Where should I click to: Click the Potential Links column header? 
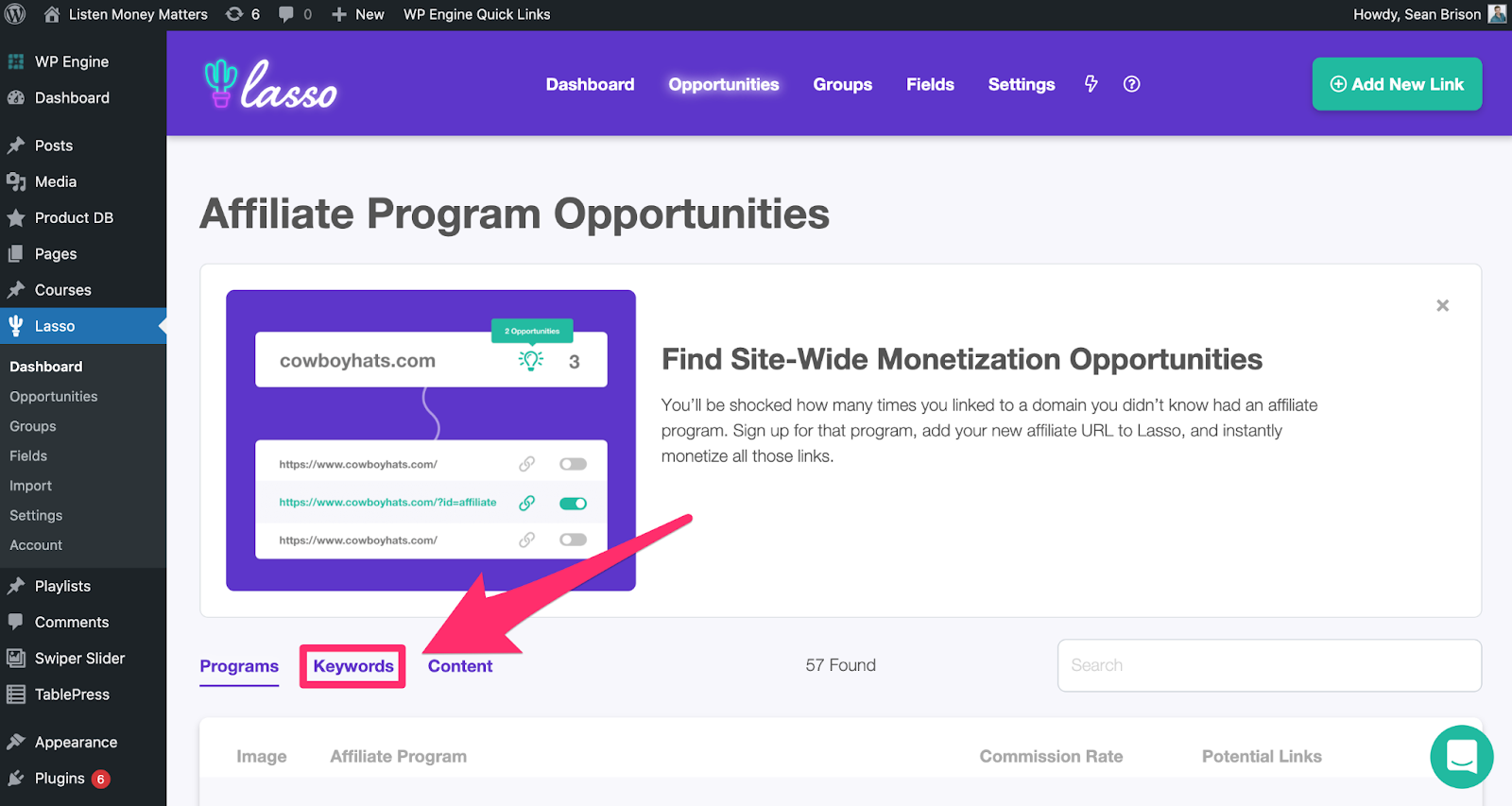(1262, 756)
